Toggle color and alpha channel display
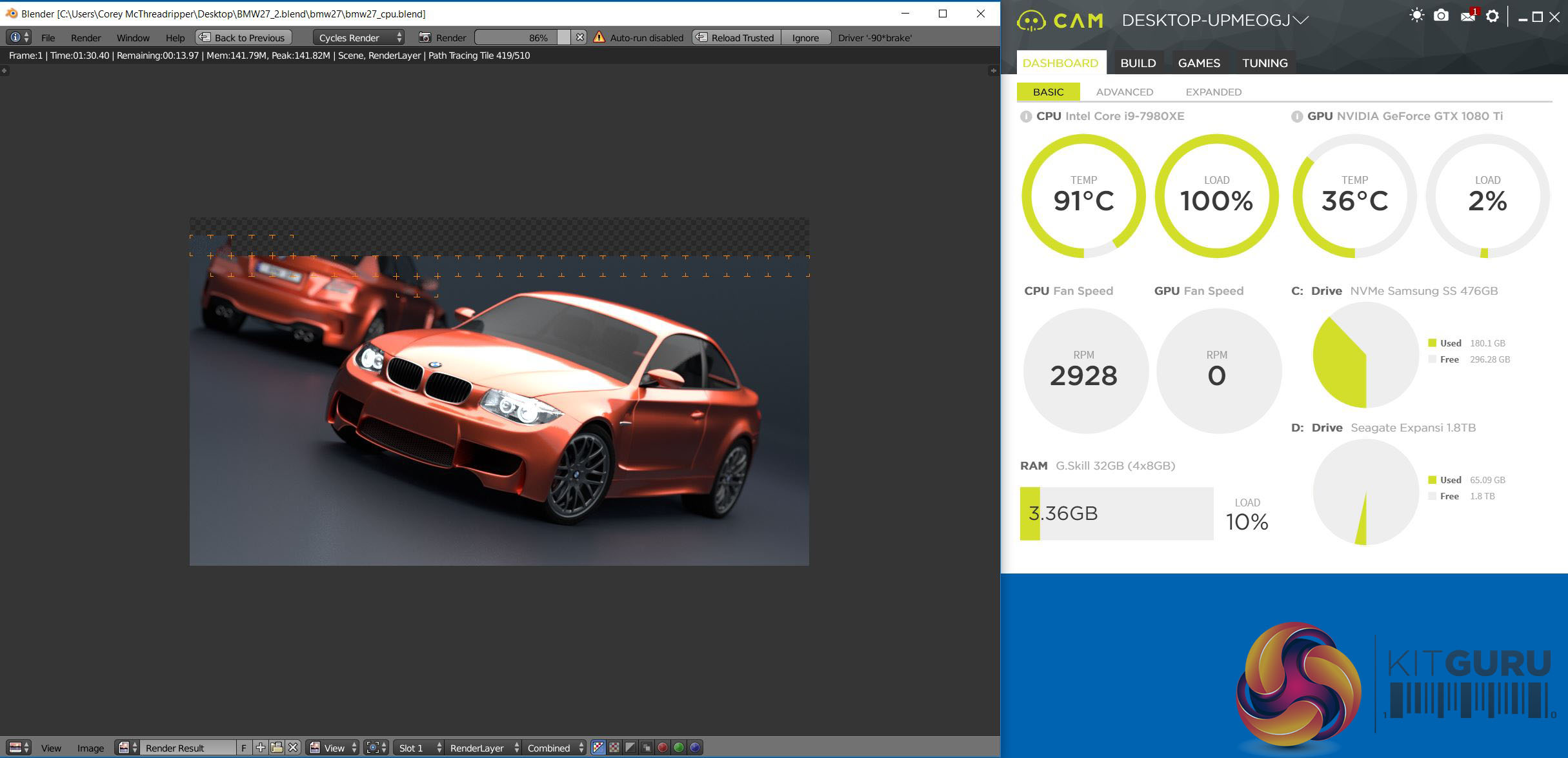Viewport: 1568px width, 758px height. coord(598,748)
